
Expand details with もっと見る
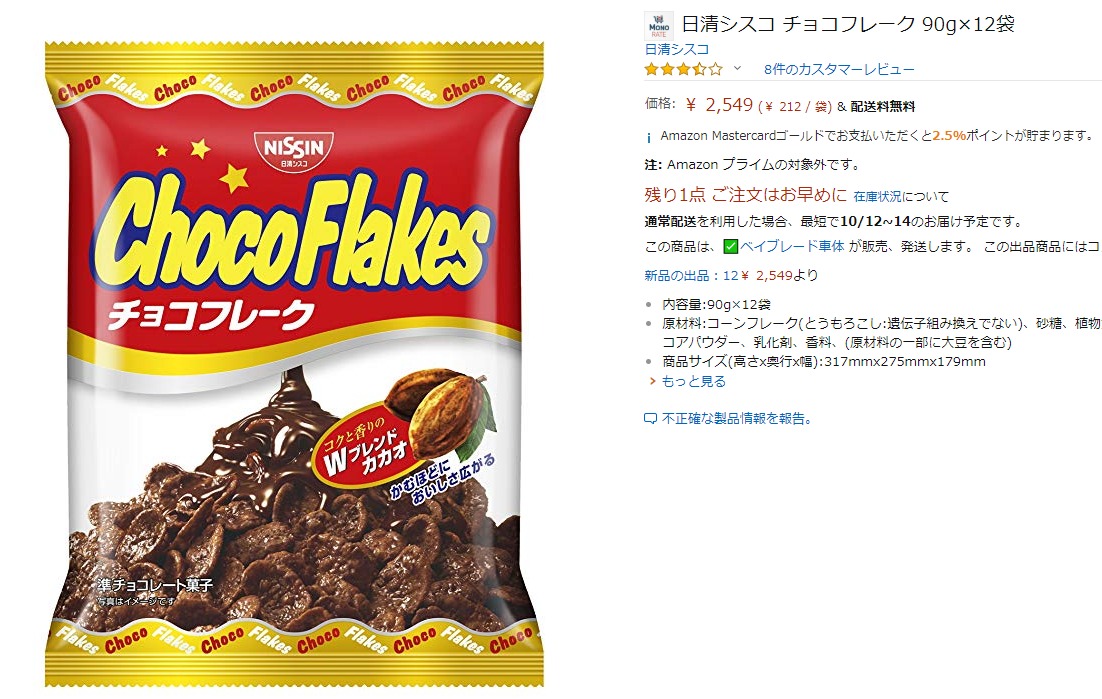coord(693,381)
